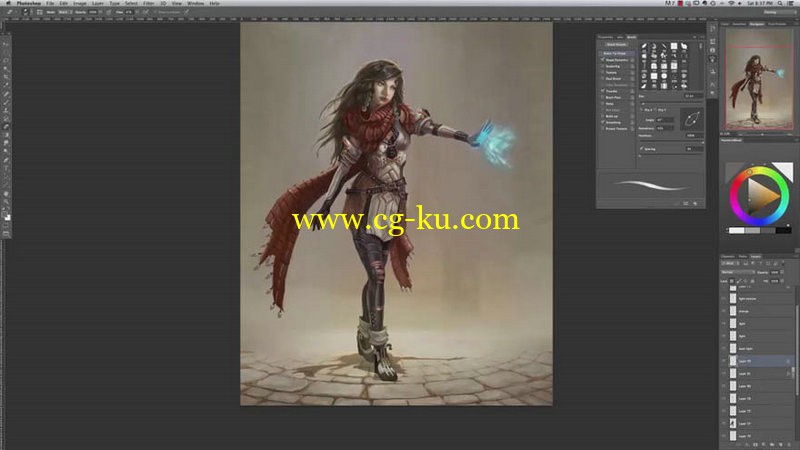
Task: Open the layer blend mode dropdown
Action: [x=738, y=272]
